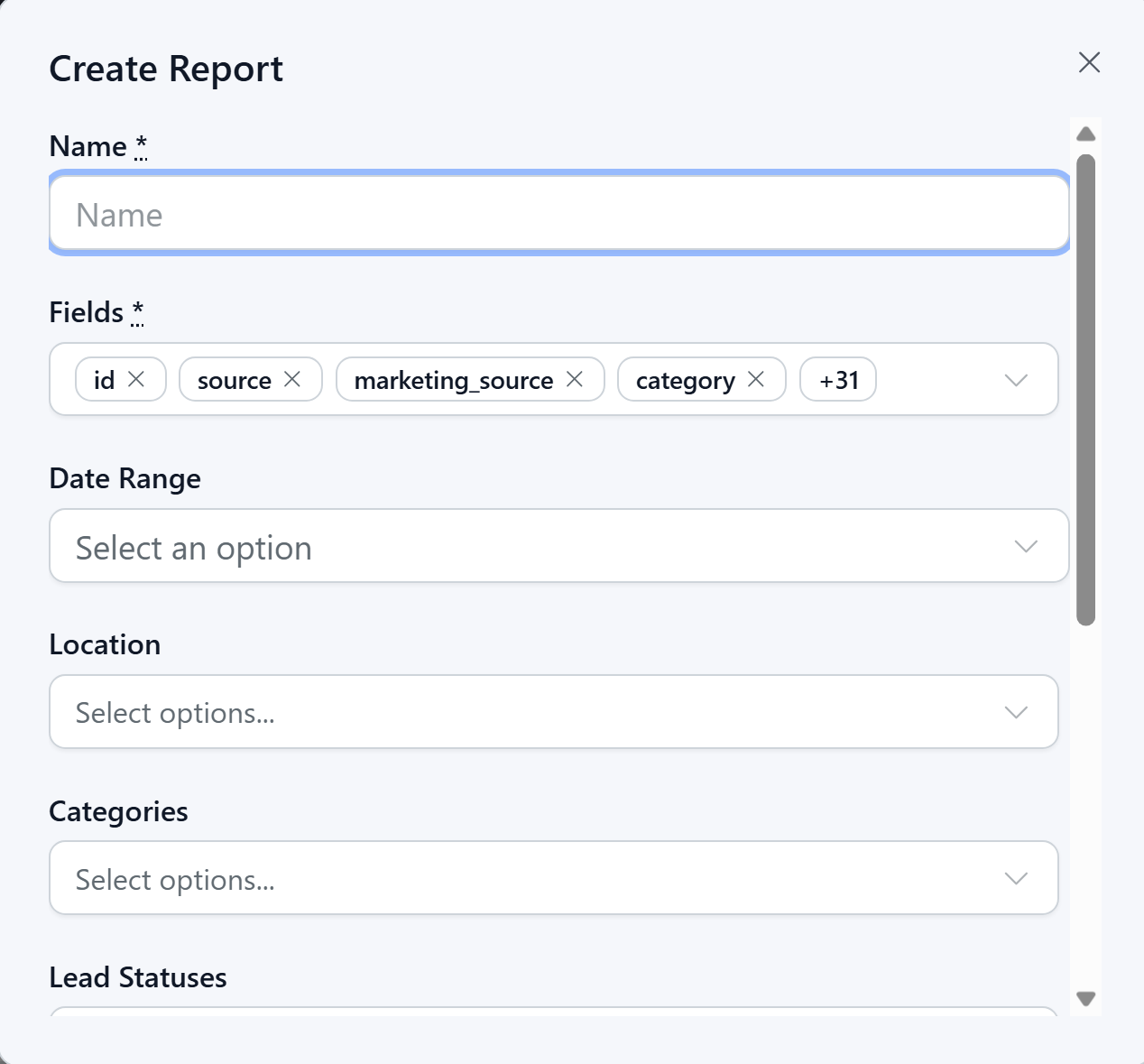The height and width of the screenshot is (1064, 1144).
Task: Select the marketing_source chip label
Action: [454, 381]
